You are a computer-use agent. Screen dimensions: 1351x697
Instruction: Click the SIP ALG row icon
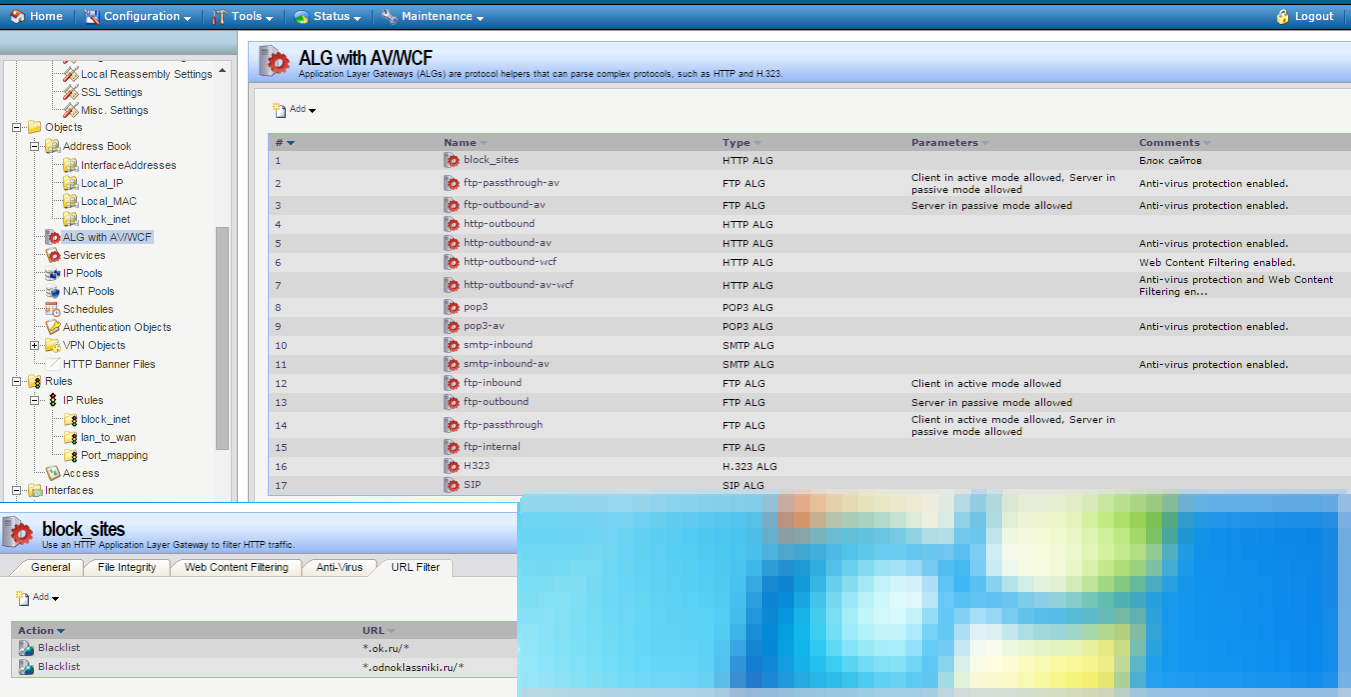tap(452, 485)
